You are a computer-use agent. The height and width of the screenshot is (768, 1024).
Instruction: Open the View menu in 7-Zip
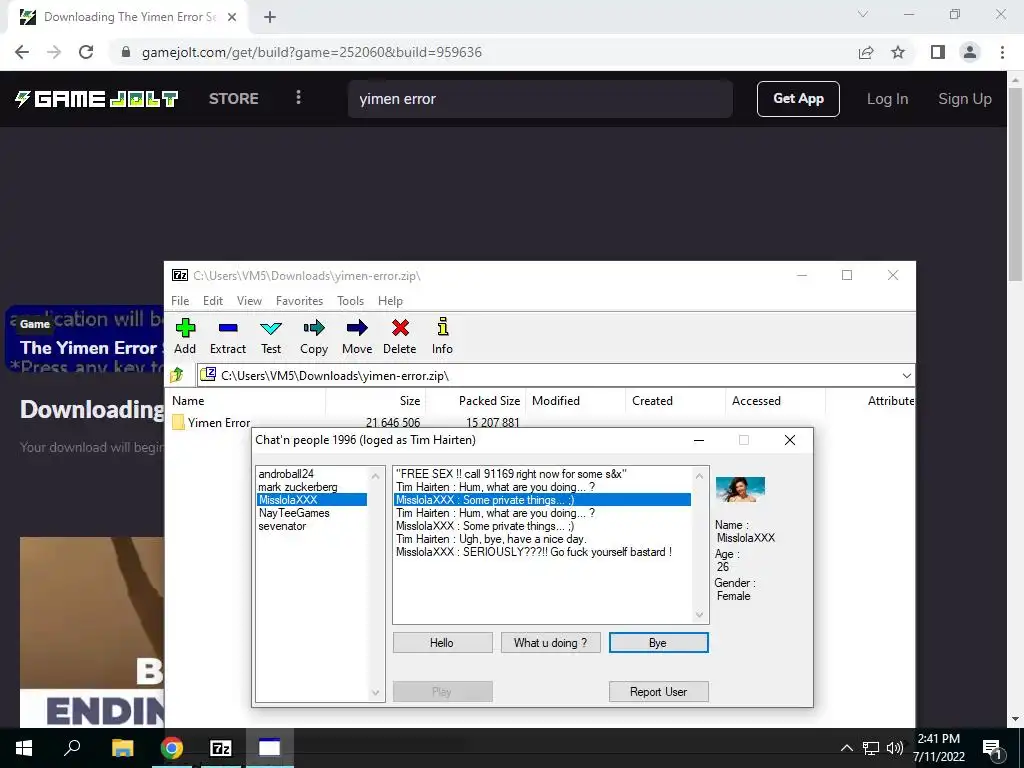point(249,300)
